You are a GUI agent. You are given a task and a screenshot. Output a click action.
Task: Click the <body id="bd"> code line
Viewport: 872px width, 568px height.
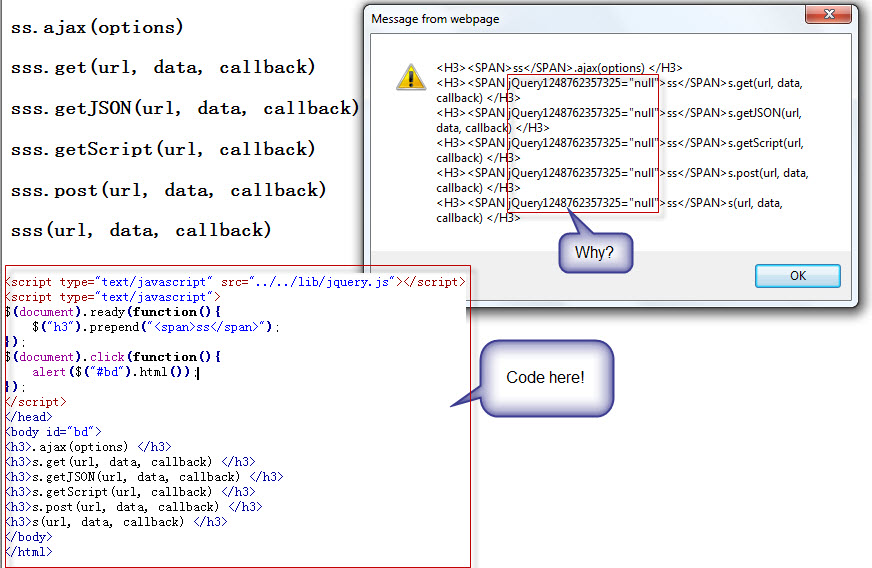coord(53,432)
